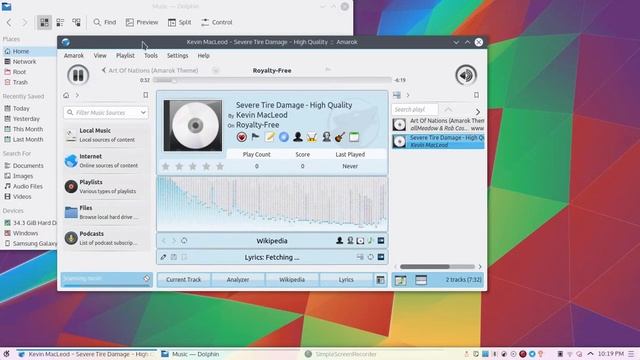Viewport: 640px width, 360px height.
Task: Expand the breadcrumb chevron beside the home icon
Action: pos(77,95)
